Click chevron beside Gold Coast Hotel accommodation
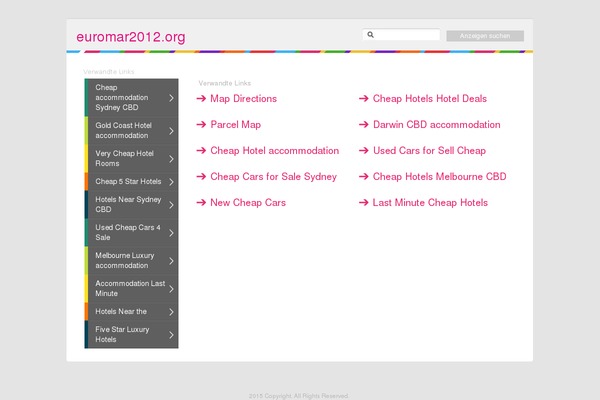The image size is (600, 400). tap(171, 131)
